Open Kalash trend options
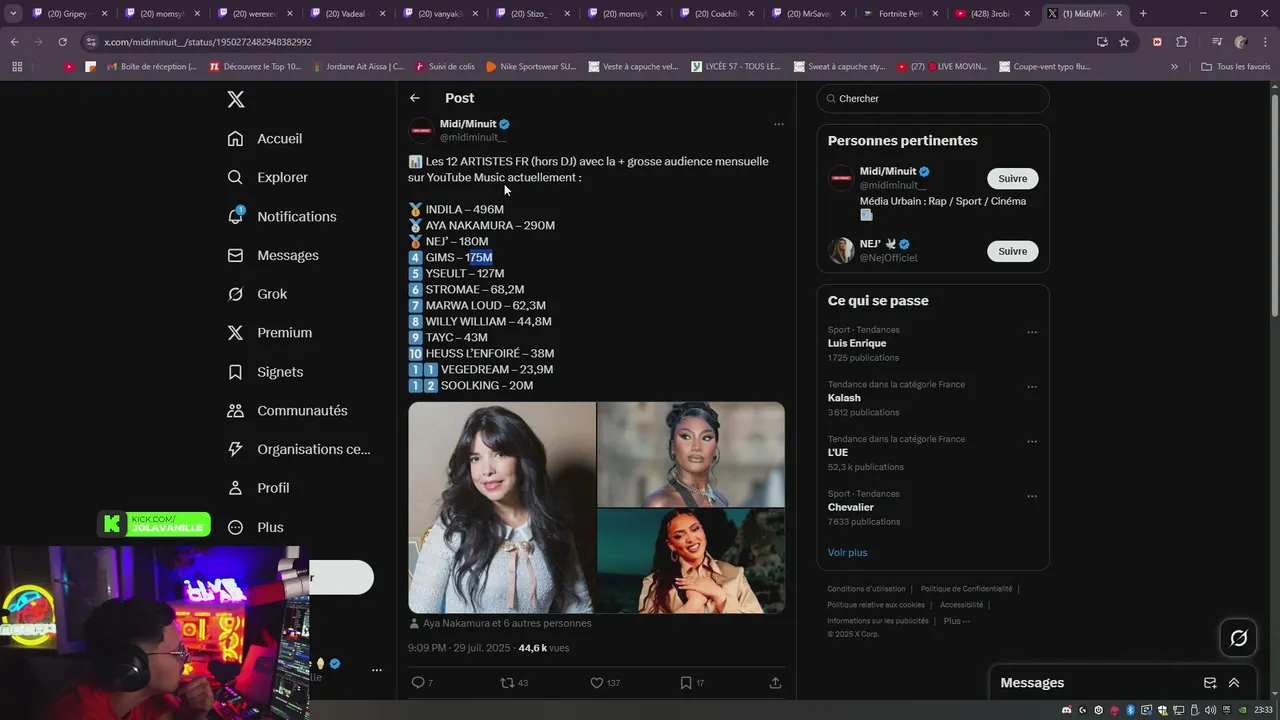The height and width of the screenshot is (720, 1280). [x=1032, y=388]
